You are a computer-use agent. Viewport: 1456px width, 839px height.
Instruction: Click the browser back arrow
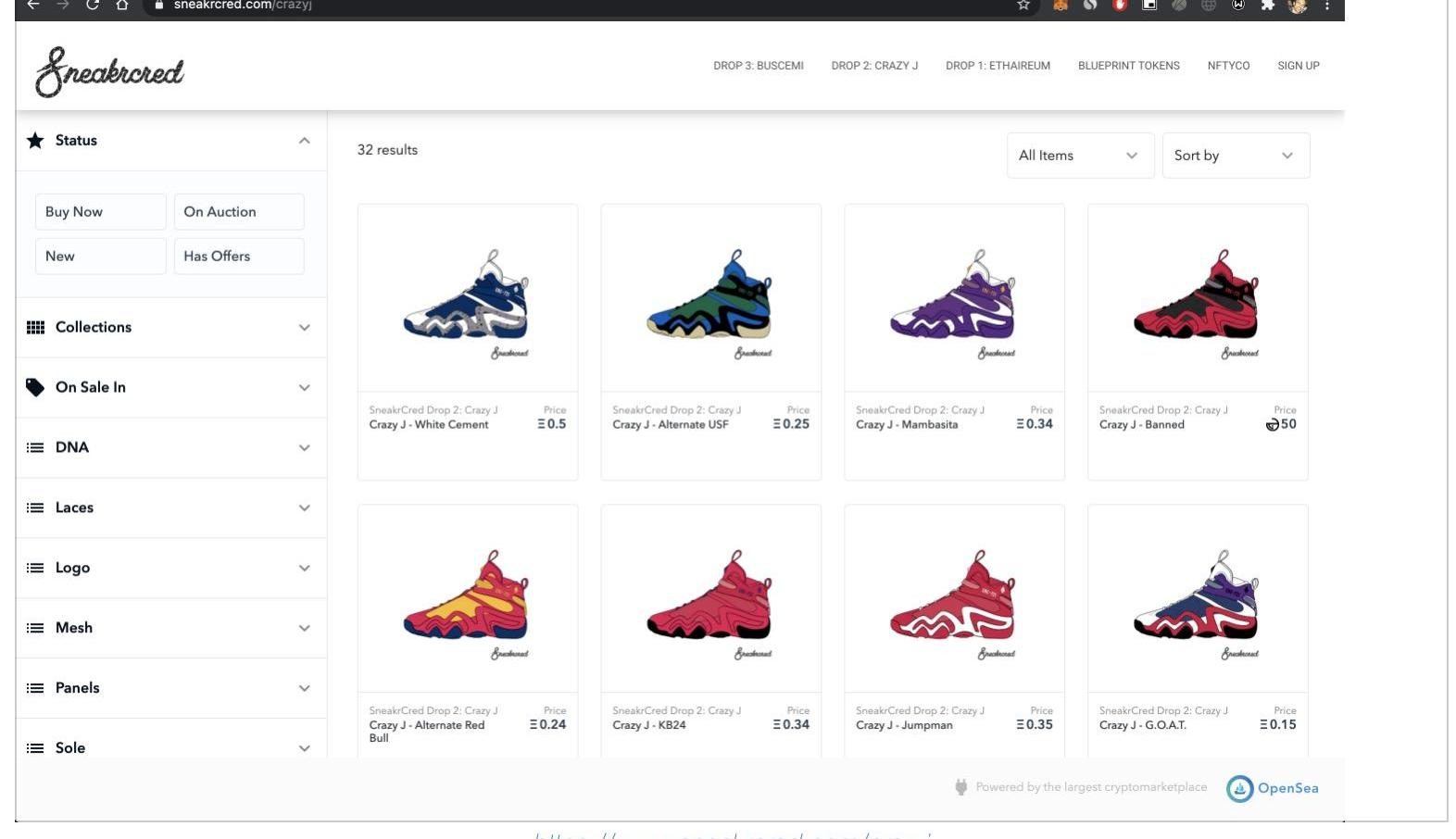click(33, 5)
